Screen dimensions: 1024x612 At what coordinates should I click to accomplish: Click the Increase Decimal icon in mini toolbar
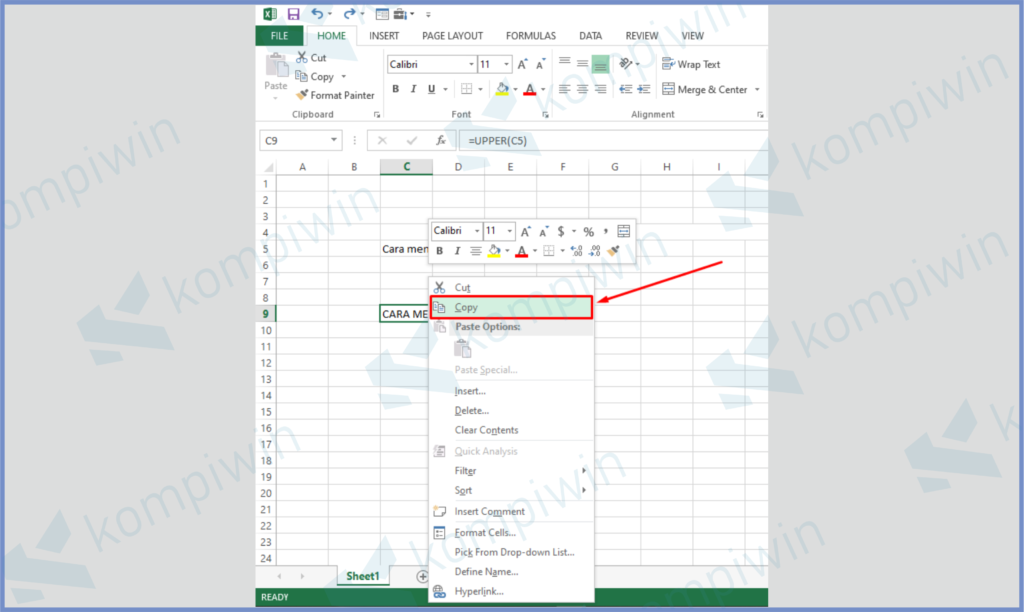pyautogui.click(x=576, y=251)
